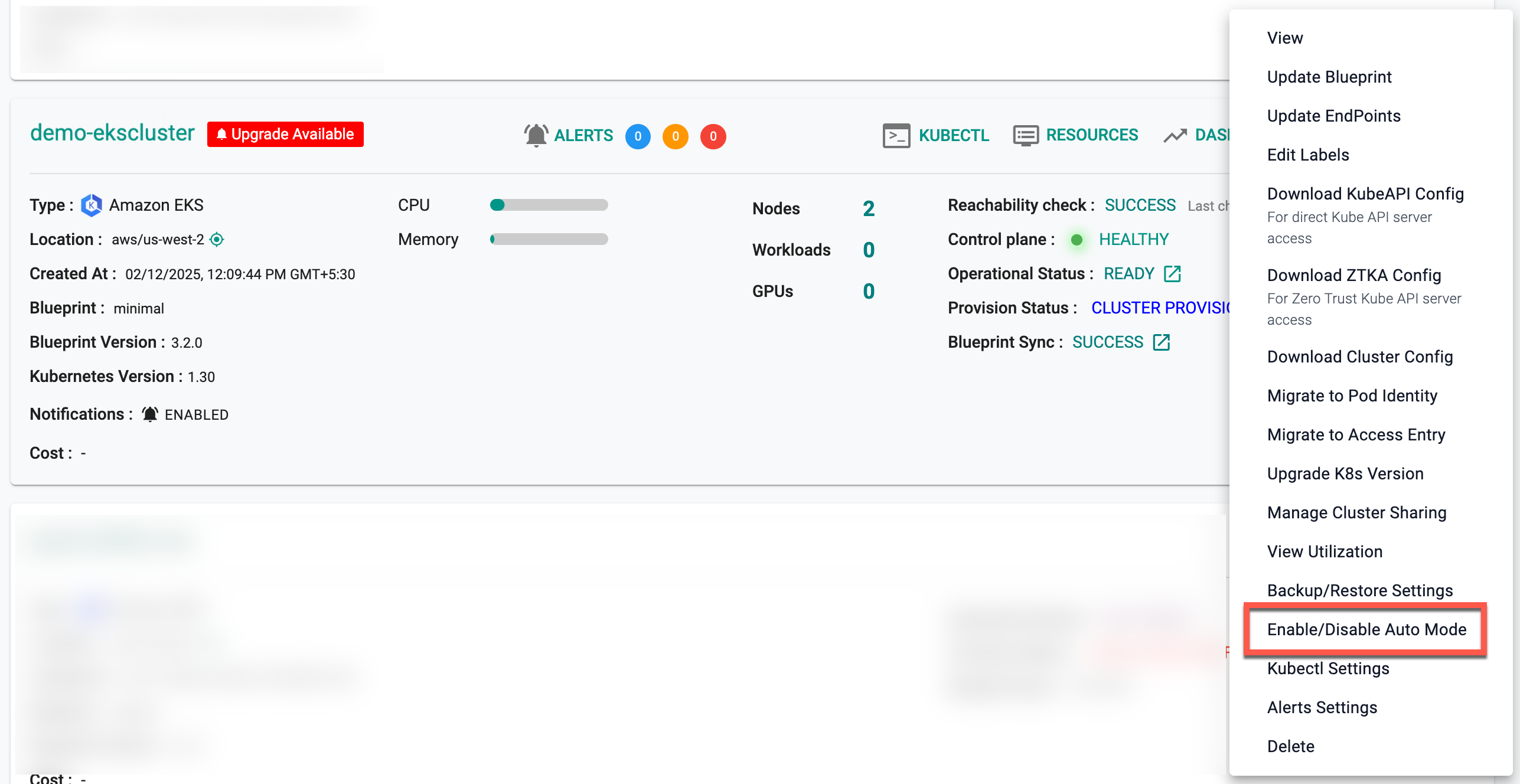Click the Workloads count 0
1520x784 pixels.
[x=869, y=250]
